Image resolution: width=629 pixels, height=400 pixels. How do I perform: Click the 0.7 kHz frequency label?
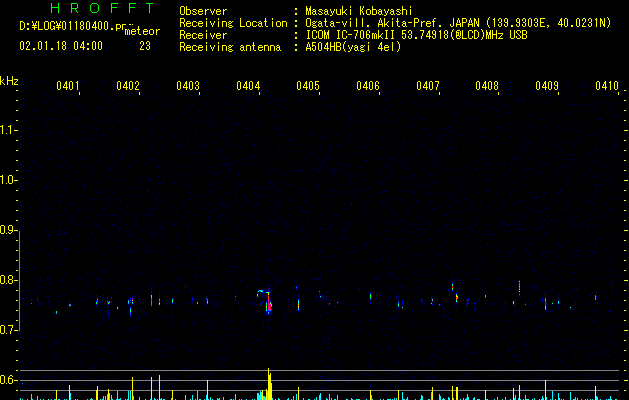coord(8,330)
